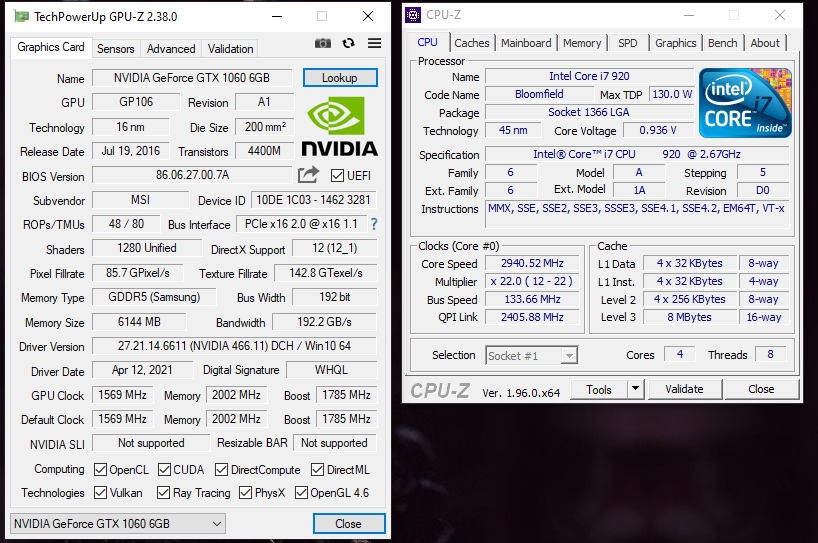Screen dimensions: 818x543
Task: Click the Intel Core i7 logo
Action: point(745,103)
